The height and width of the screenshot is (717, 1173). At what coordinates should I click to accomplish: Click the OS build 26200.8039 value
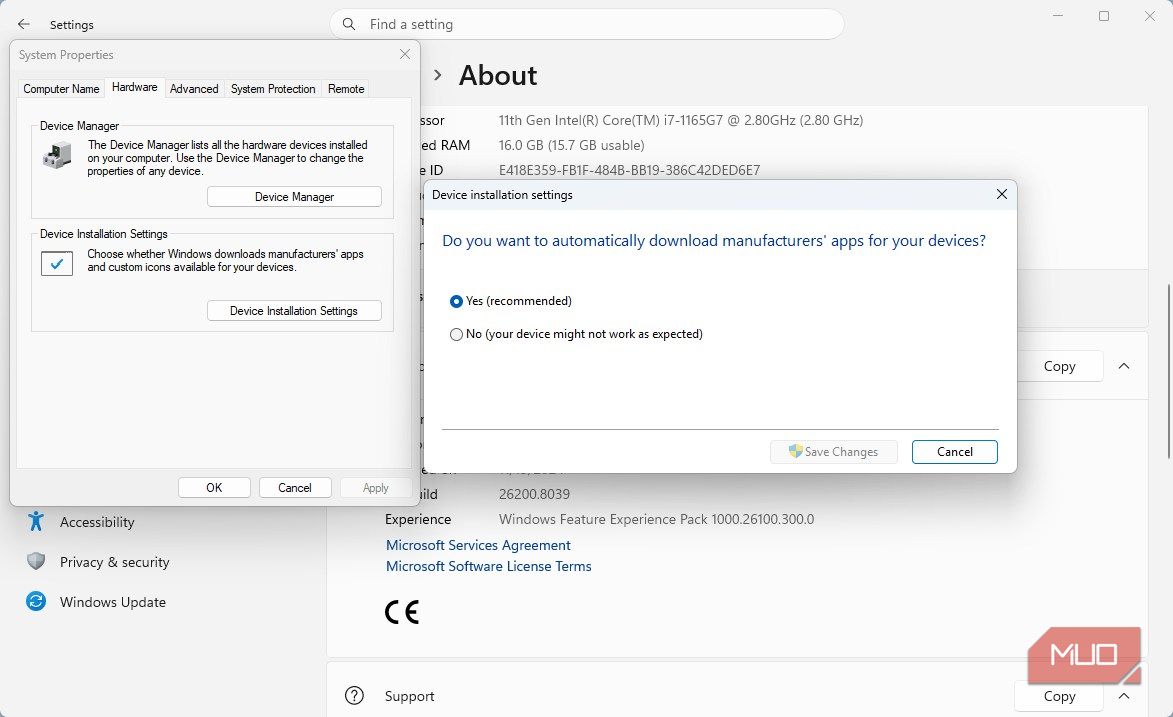click(534, 494)
